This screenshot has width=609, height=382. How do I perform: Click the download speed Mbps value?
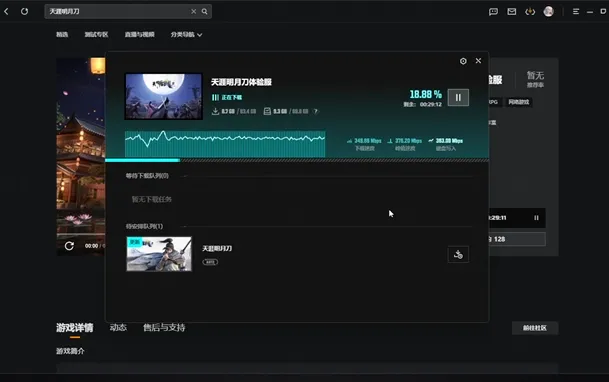[x=367, y=141]
